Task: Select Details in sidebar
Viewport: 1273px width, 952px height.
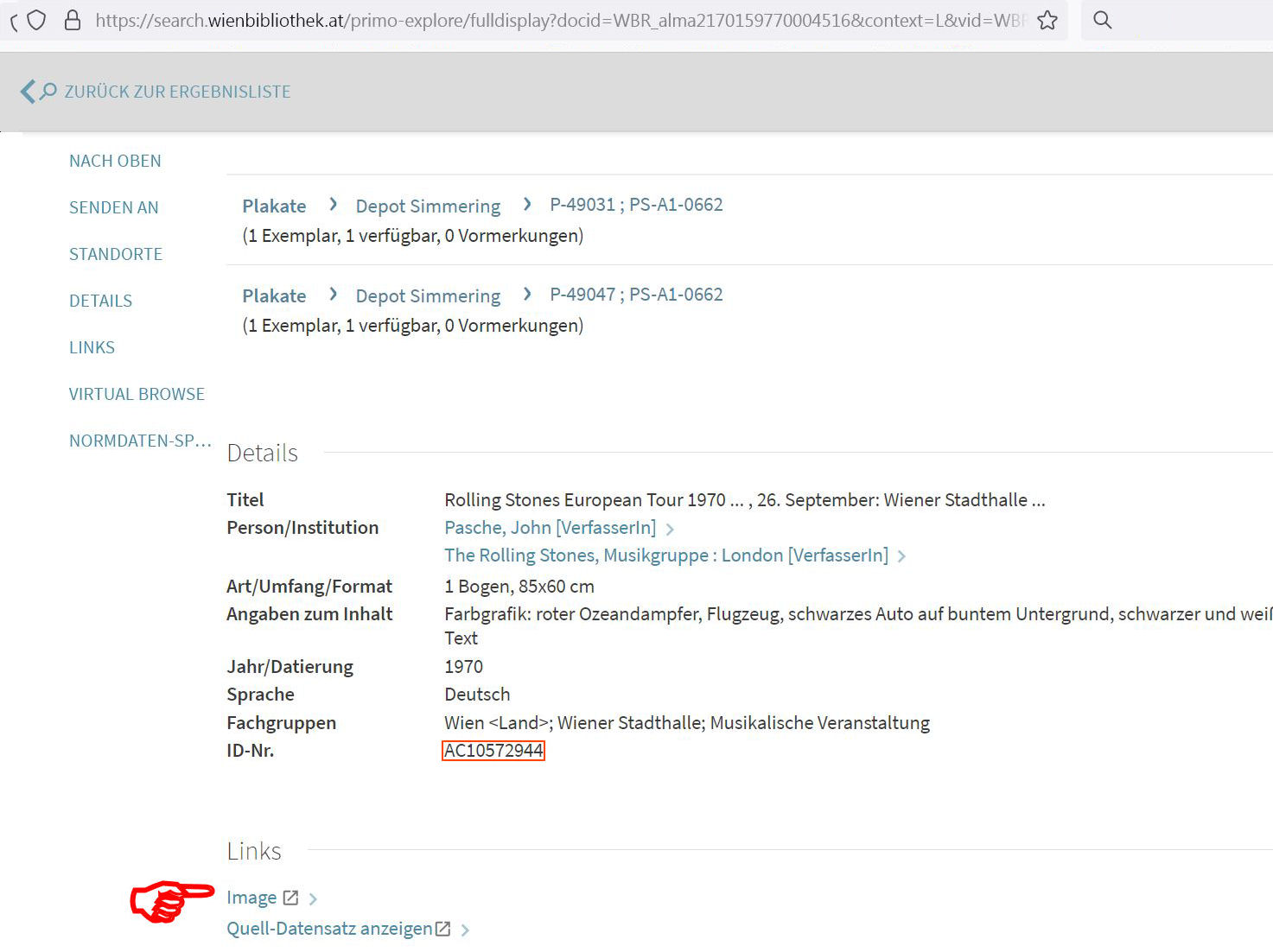Action: [x=100, y=301]
